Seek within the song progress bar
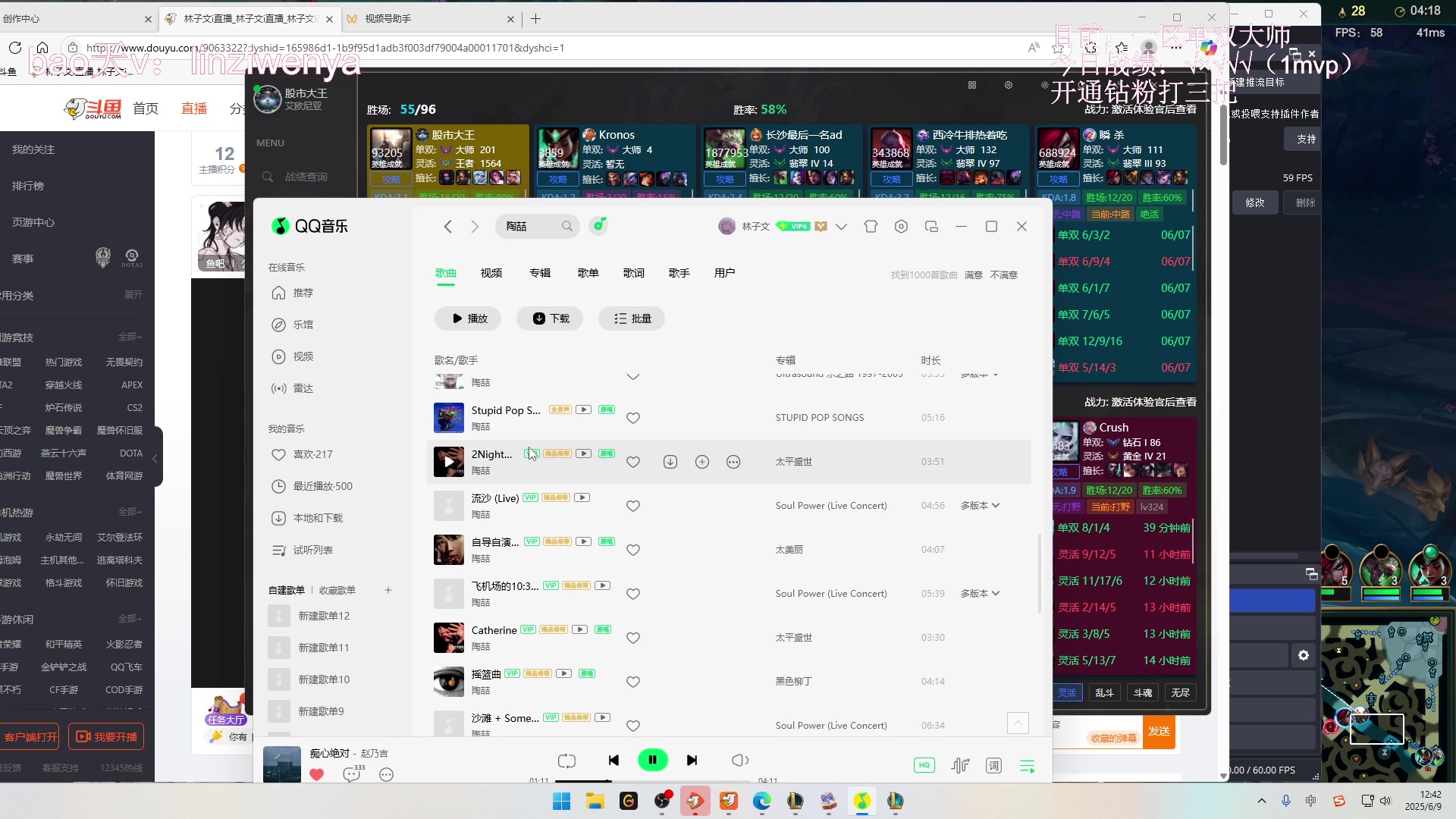Viewport: 1456px width, 819px height. [652, 781]
